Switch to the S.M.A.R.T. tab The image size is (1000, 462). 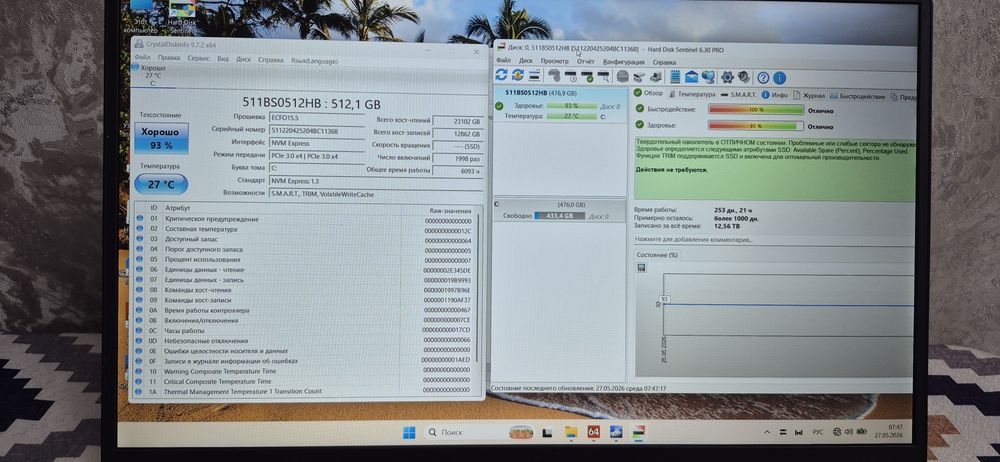point(739,94)
